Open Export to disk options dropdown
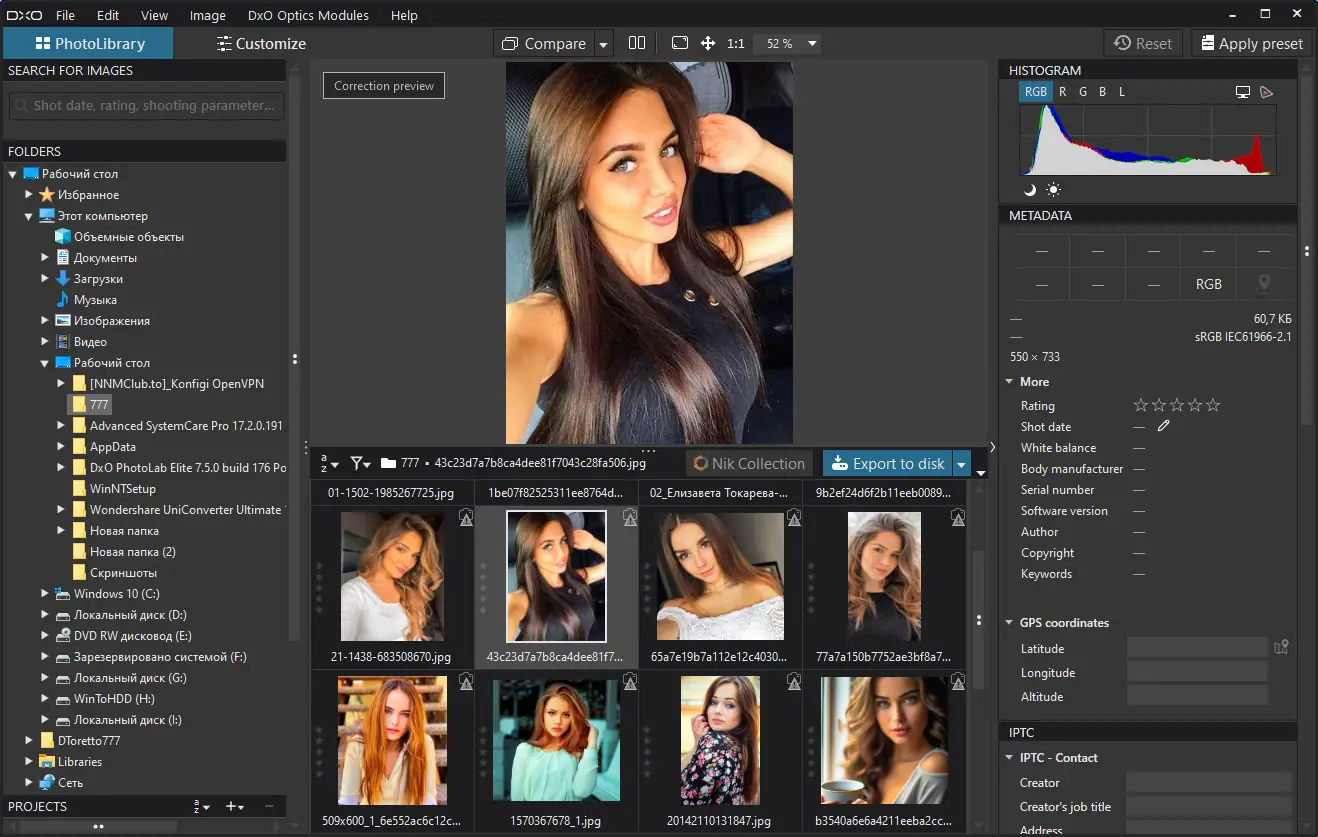 click(x=961, y=463)
